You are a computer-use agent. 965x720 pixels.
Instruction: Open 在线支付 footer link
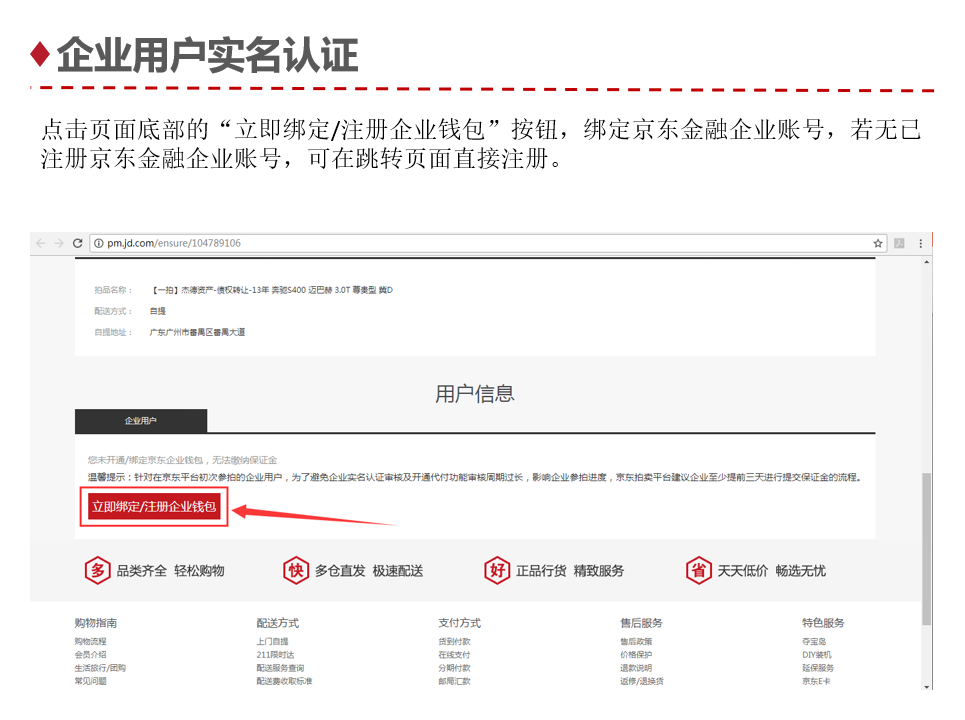454,655
